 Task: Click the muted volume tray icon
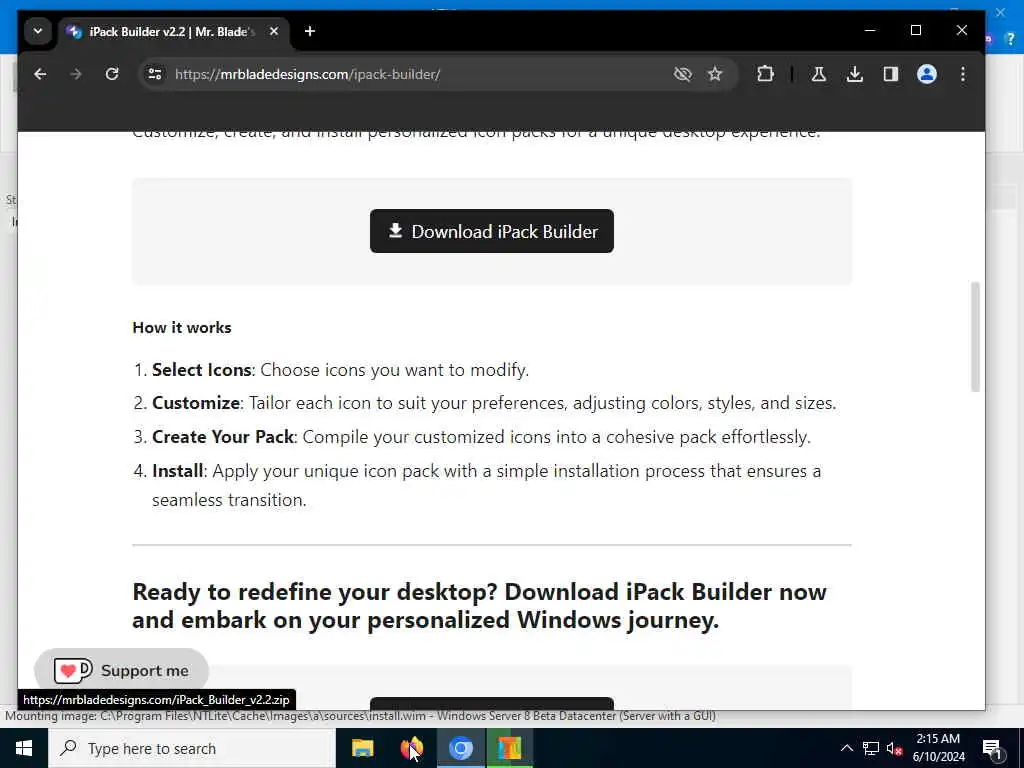(x=894, y=748)
